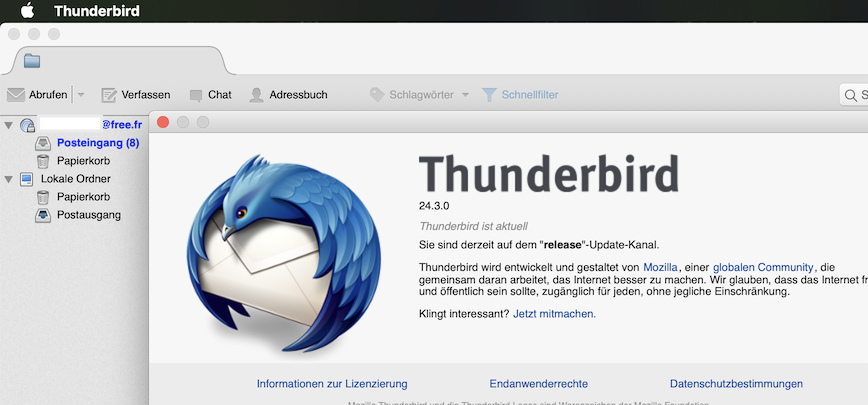The image size is (868, 405).
Task: Toggle the Schnellfilter quick filter
Action: tap(520, 95)
